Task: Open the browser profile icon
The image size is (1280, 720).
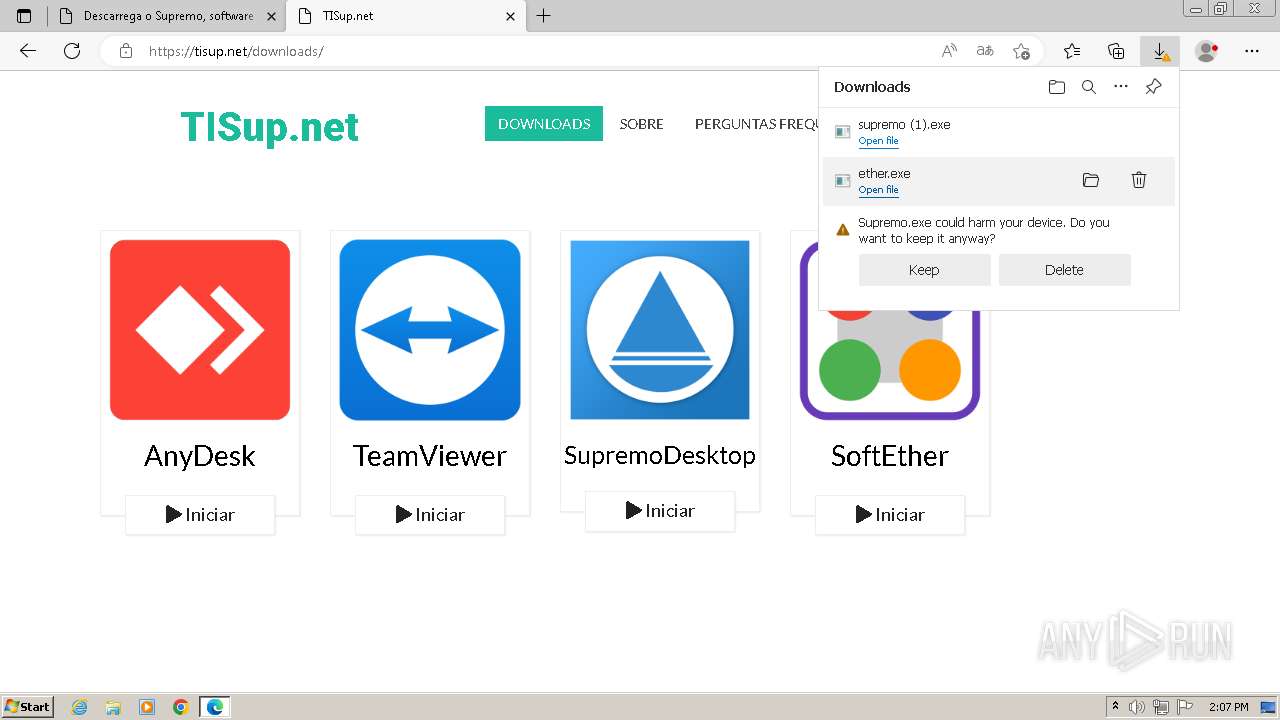Action: [x=1207, y=51]
